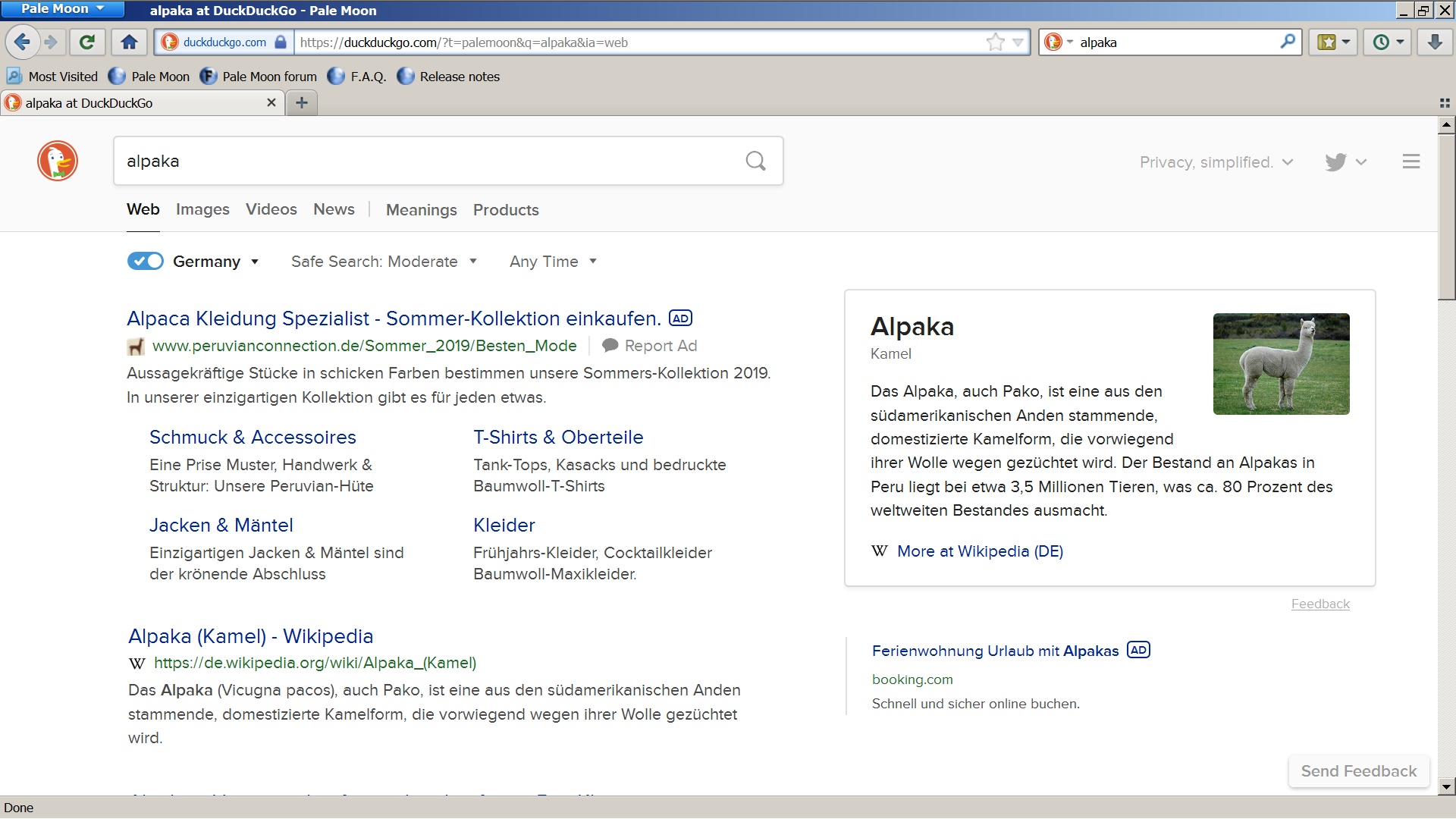Open a new tab with plus button
1456x819 pixels.
click(301, 103)
